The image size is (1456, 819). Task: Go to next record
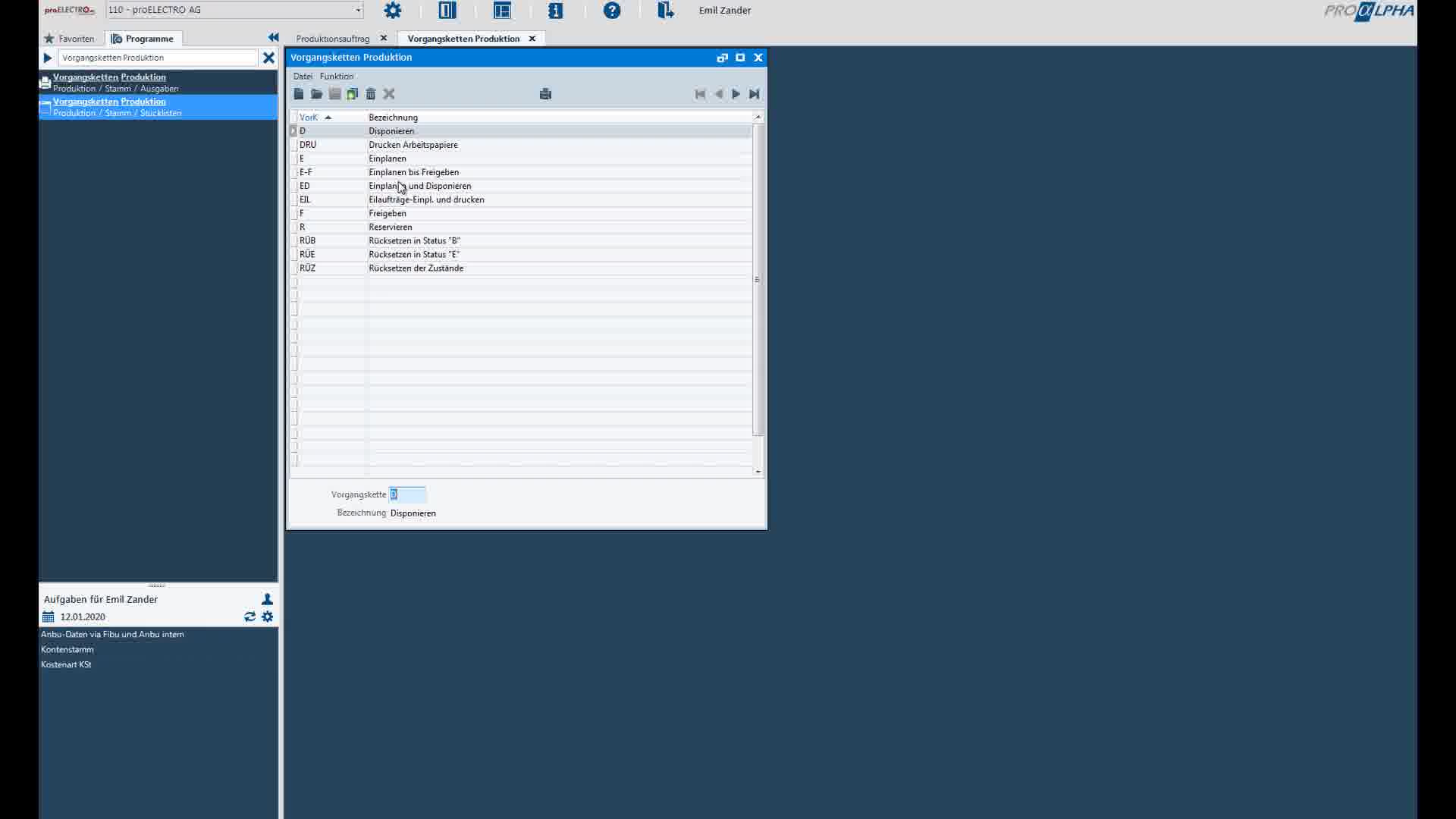736,94
